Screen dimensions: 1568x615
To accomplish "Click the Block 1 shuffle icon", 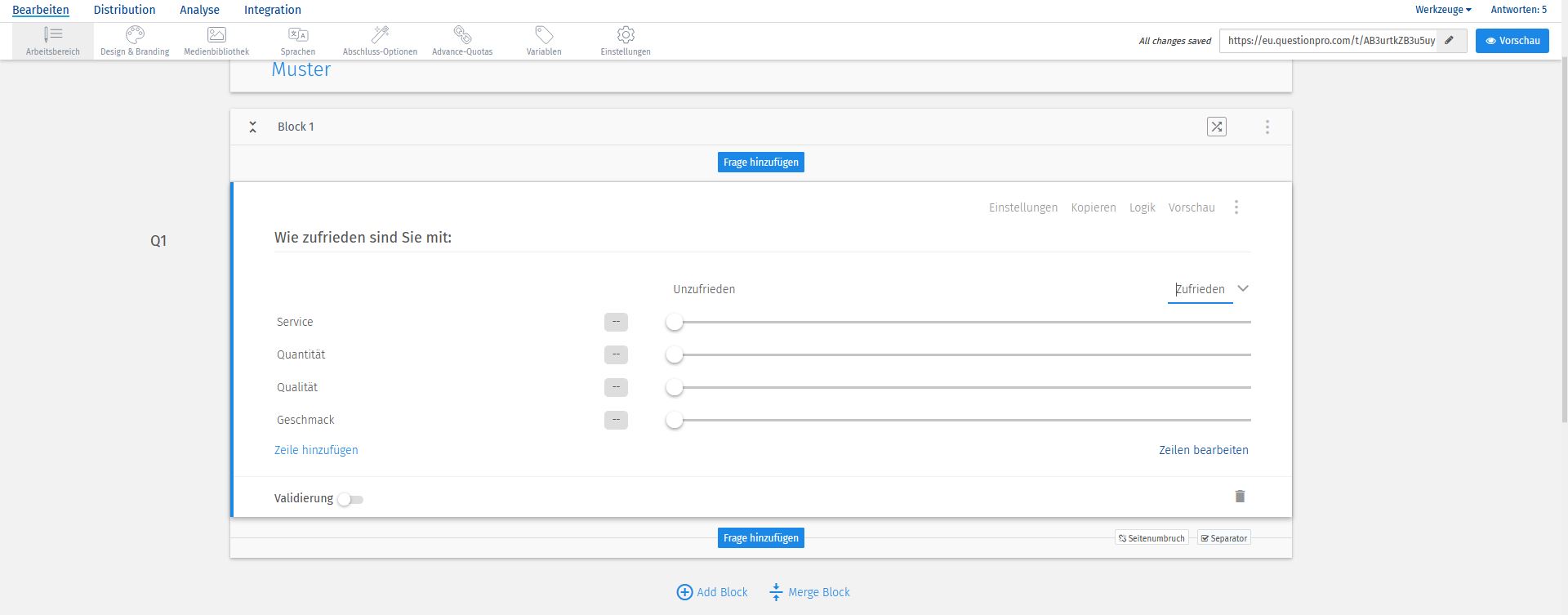I will tap(1217, 127).
